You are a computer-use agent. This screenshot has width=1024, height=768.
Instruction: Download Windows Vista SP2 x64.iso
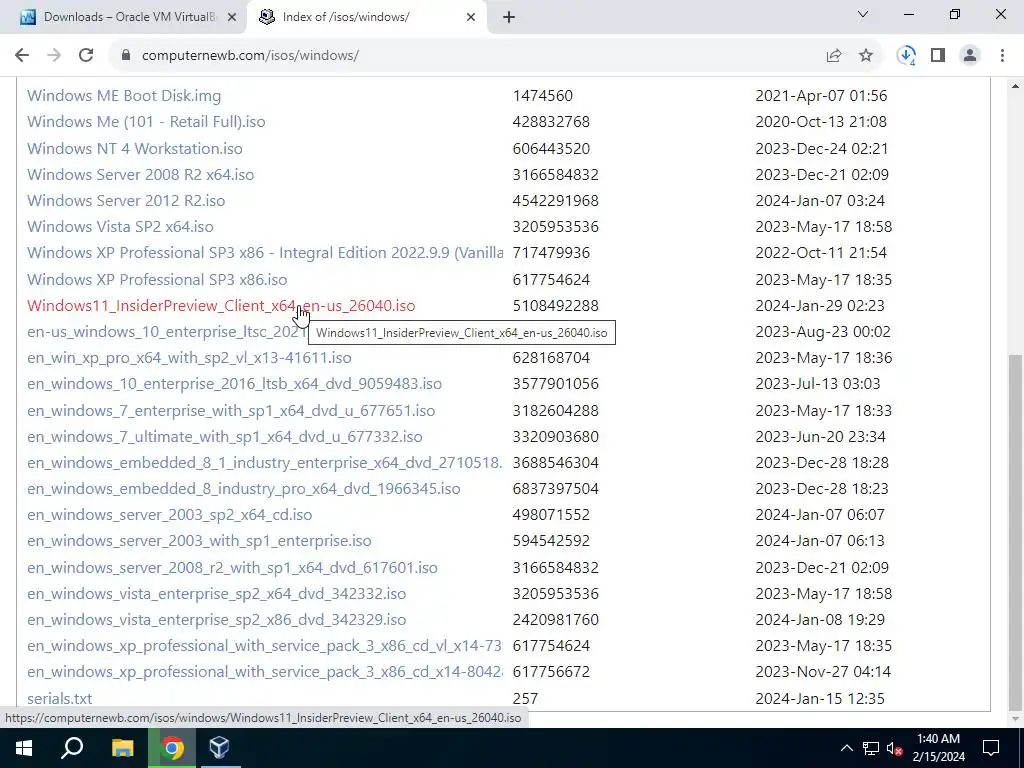[120, 227]
